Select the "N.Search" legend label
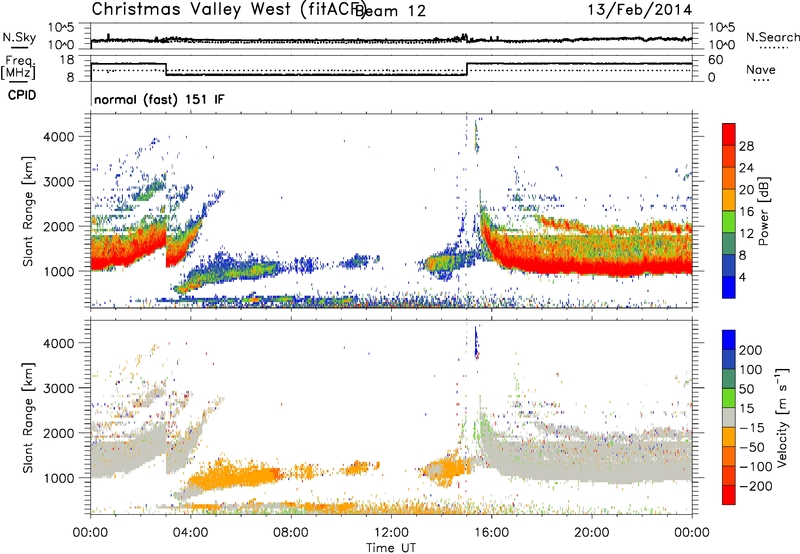Screen dimensions: 800x554 [772, 37]
